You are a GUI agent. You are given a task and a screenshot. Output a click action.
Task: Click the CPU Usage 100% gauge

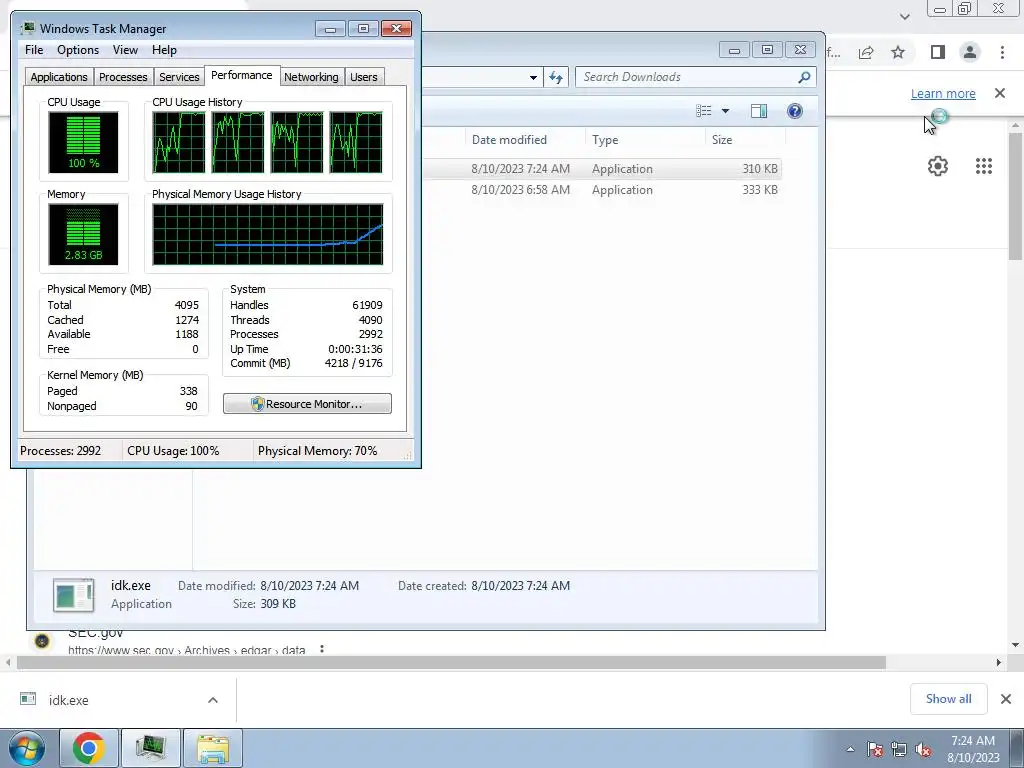pos(83,142)
